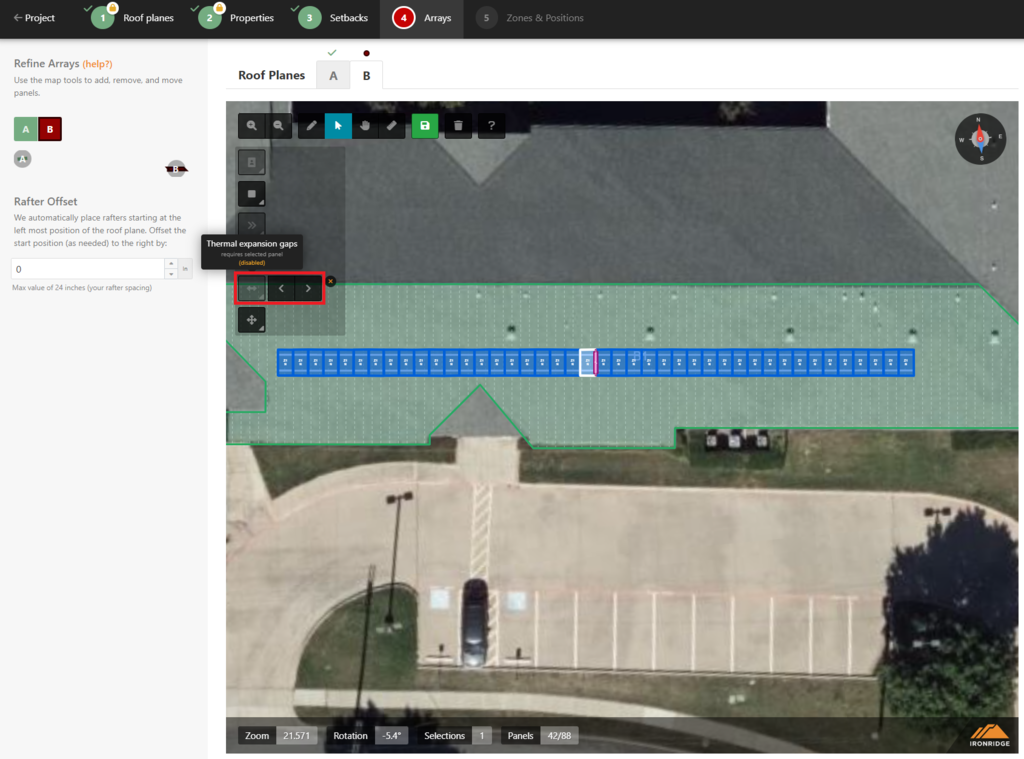Screen dimensions: 1024x759
Task: Toggle the dark red B roof plane swatch
Action: tap(50, 129)
